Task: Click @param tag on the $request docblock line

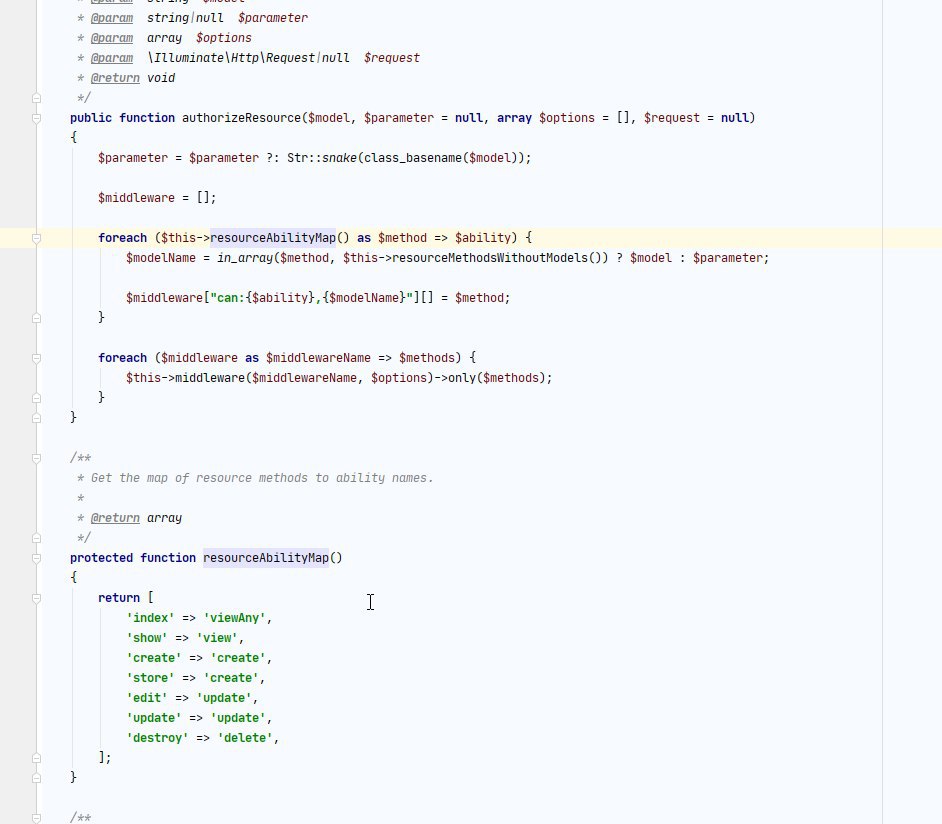Action: (112, 58)
